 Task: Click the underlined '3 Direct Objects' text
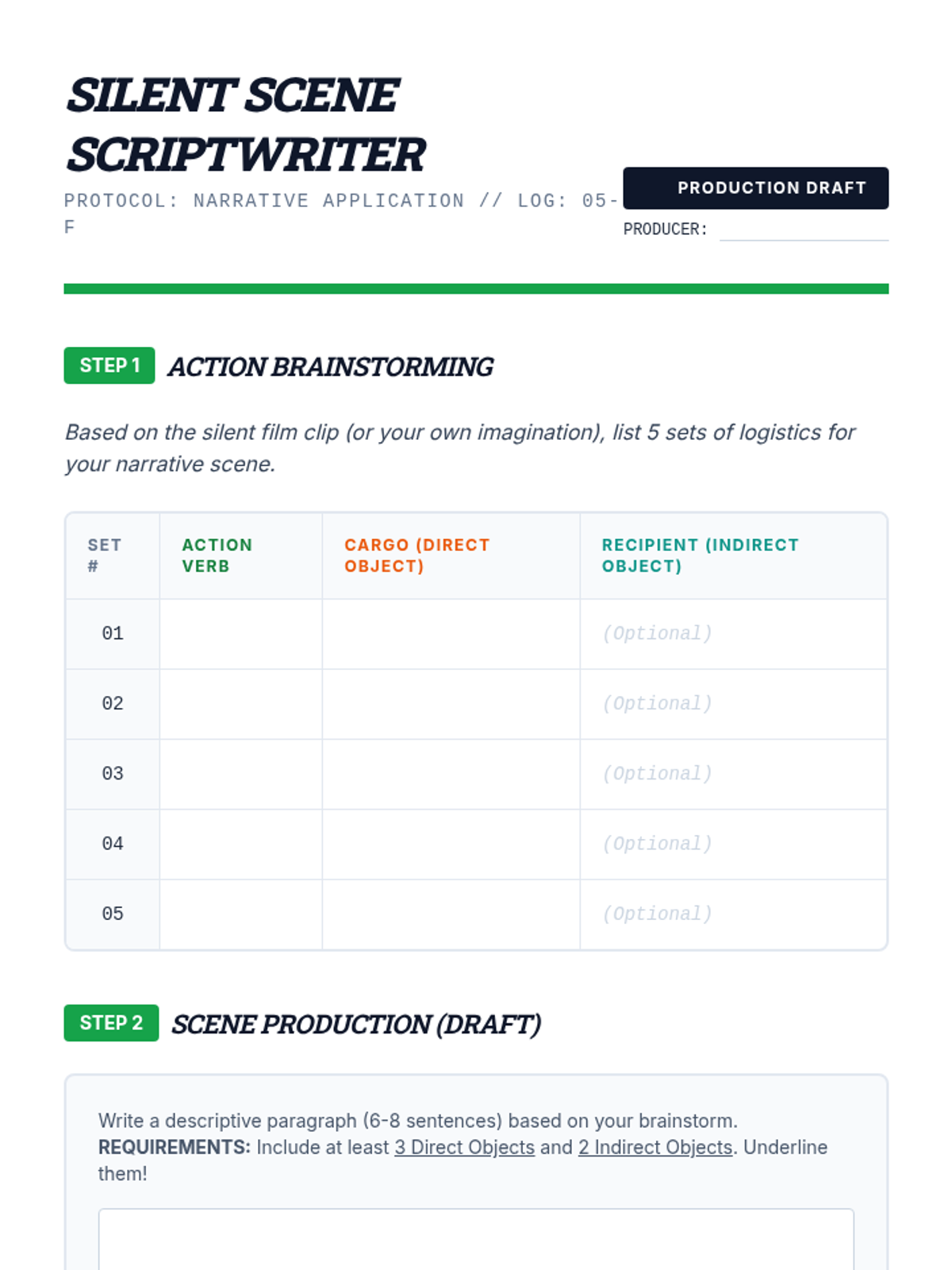(x=464, y=1147)
